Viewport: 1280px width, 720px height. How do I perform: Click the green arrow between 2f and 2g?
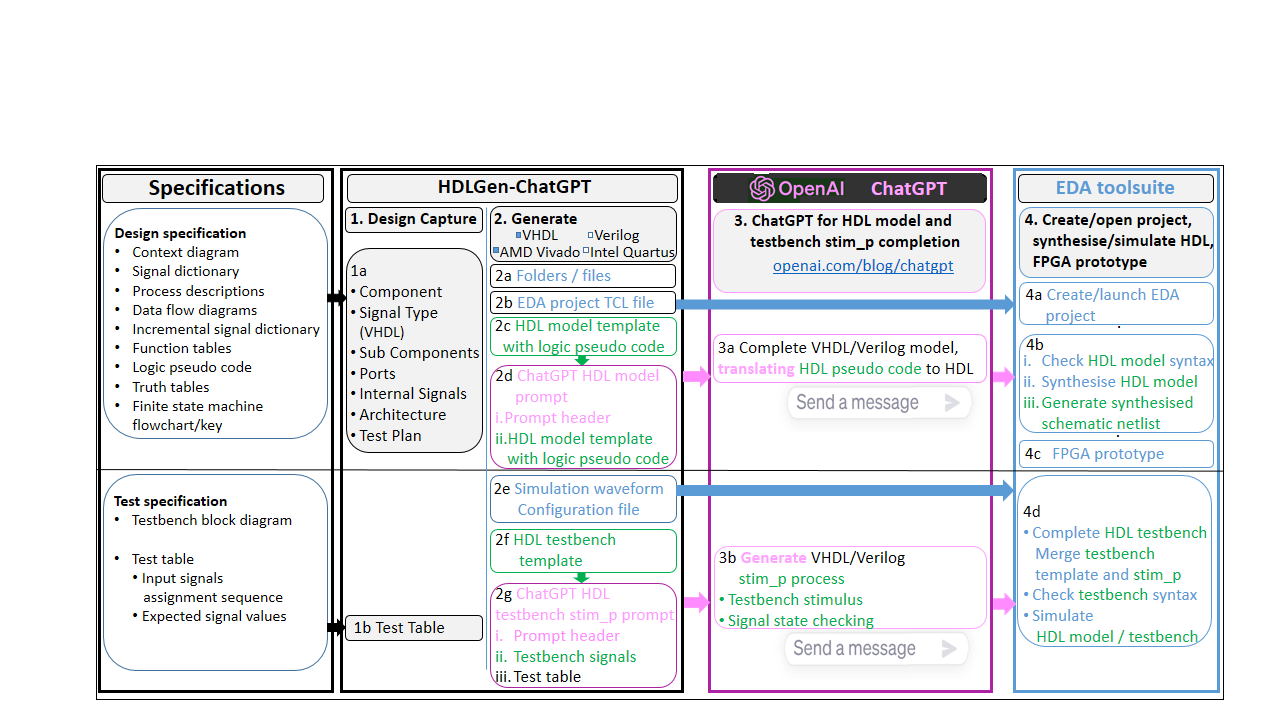[583, 577]
